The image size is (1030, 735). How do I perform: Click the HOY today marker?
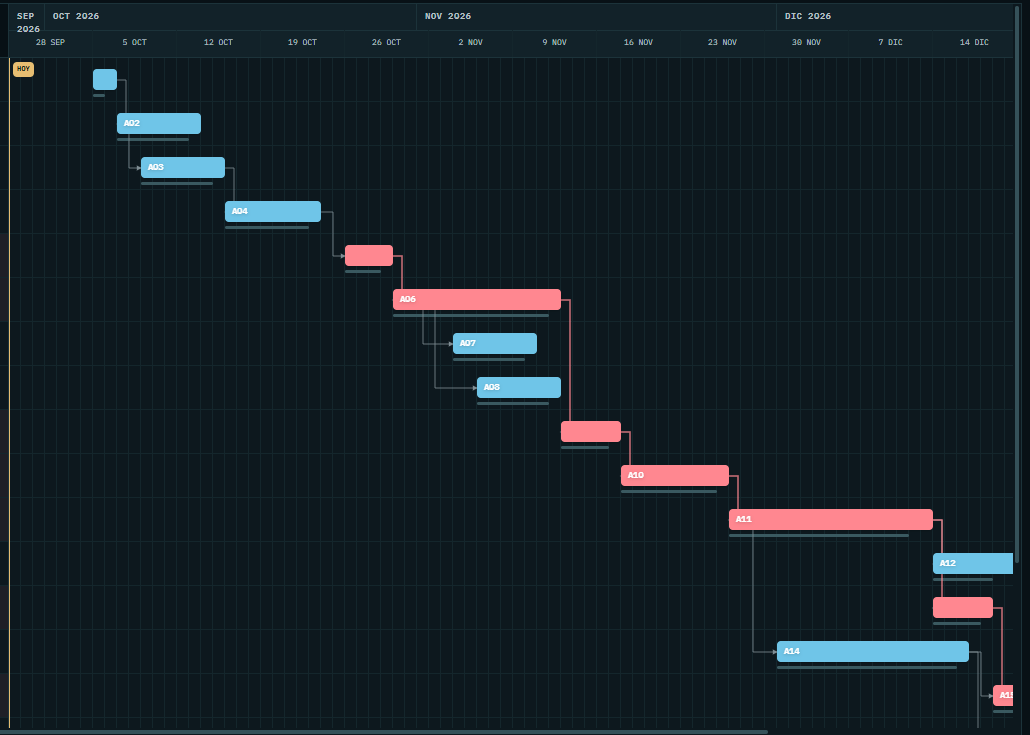click(24, 69)
